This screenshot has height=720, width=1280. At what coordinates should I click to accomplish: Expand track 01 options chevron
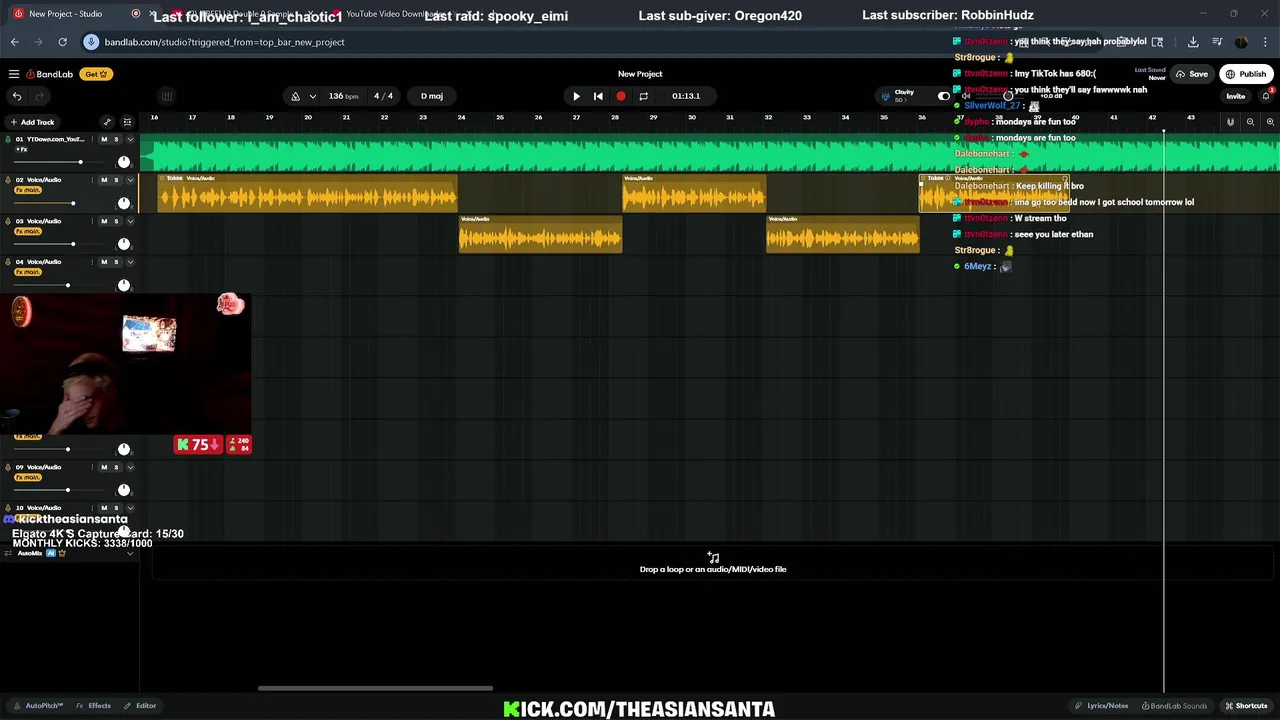point(130,139)
